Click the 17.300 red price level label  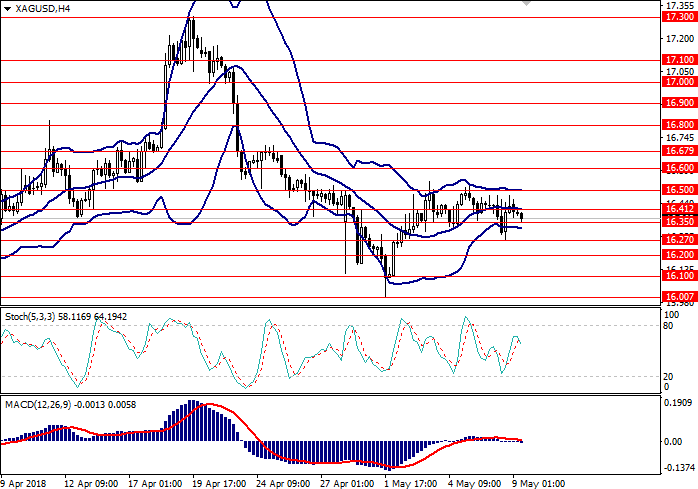679,17
